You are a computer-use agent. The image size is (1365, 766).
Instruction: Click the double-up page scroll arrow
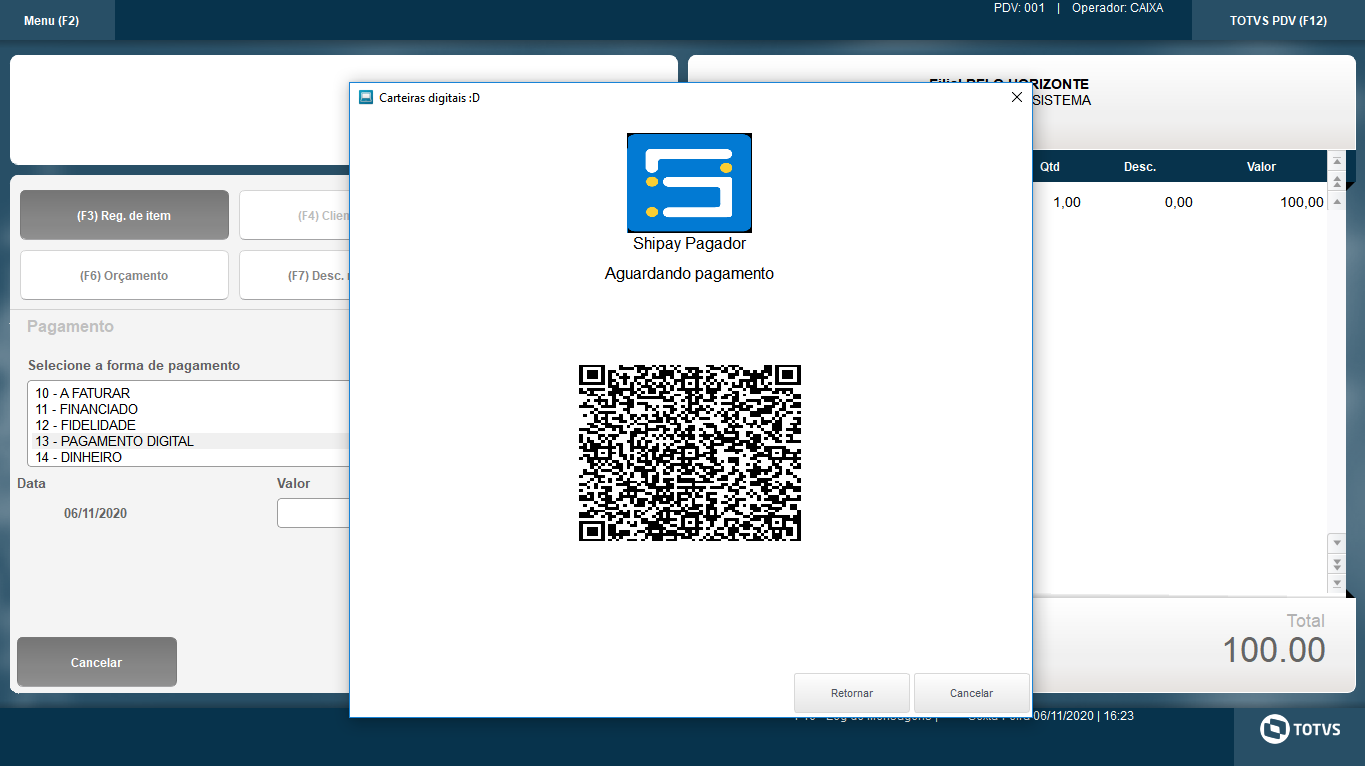(x=1336, y=181)
